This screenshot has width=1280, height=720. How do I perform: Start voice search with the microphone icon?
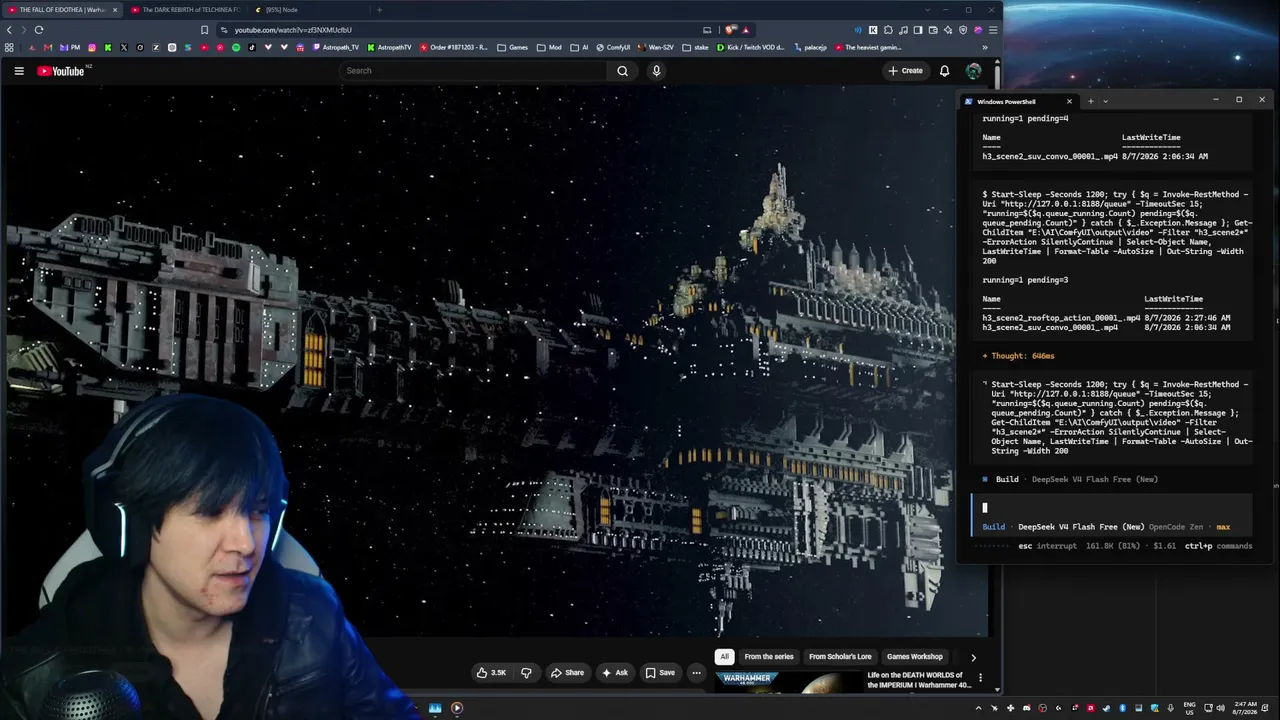(656, 71)
